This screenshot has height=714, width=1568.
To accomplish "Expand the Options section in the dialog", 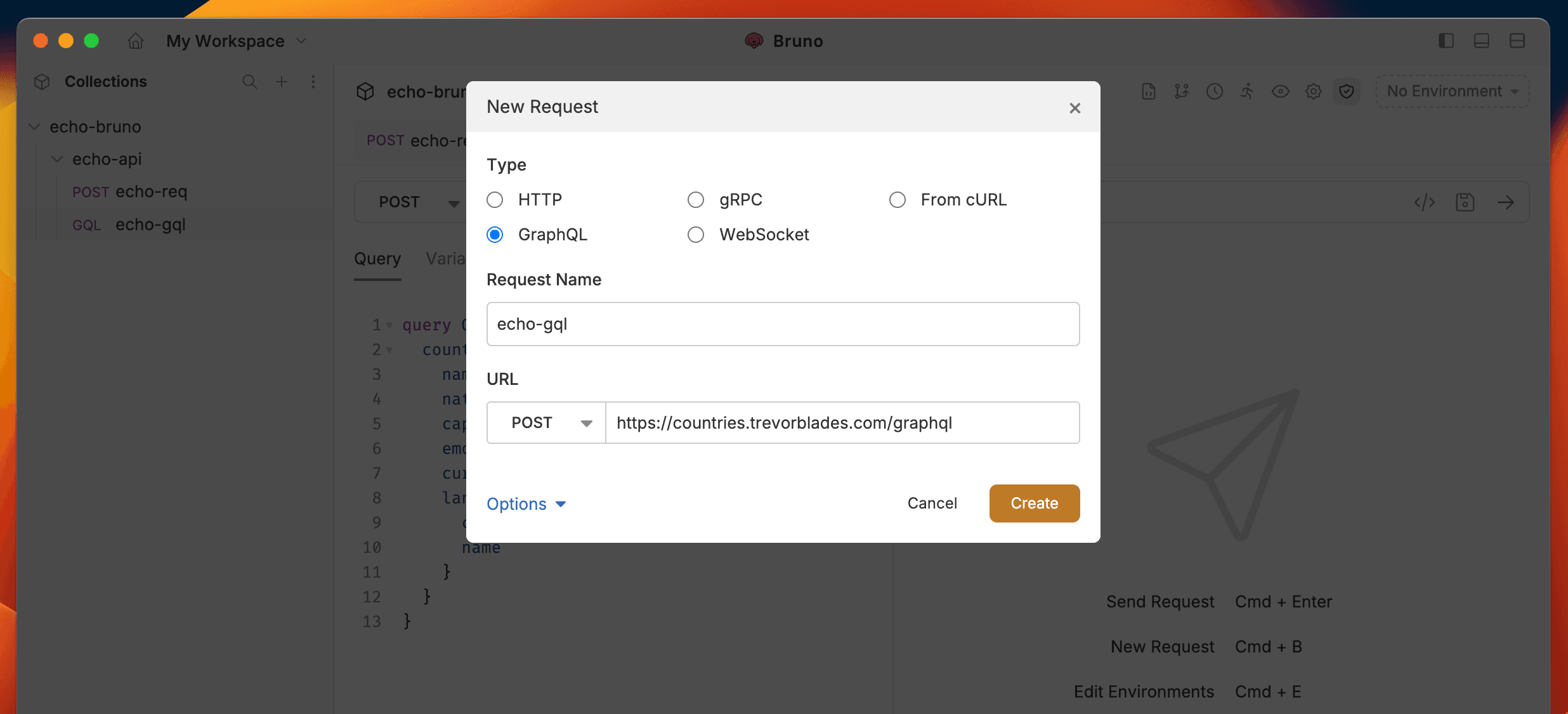I will [526, 503].
